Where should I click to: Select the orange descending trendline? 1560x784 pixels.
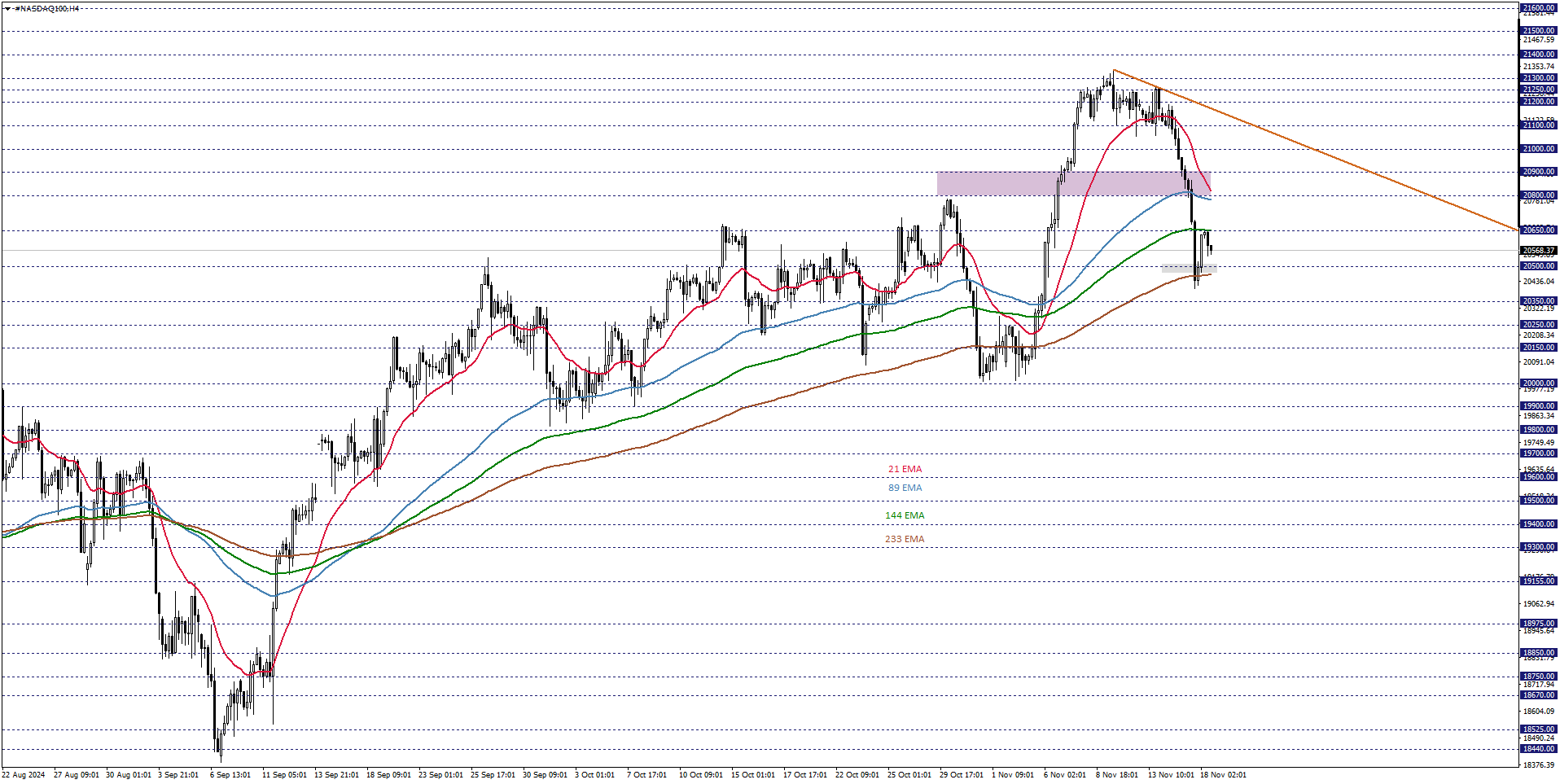1316,150
